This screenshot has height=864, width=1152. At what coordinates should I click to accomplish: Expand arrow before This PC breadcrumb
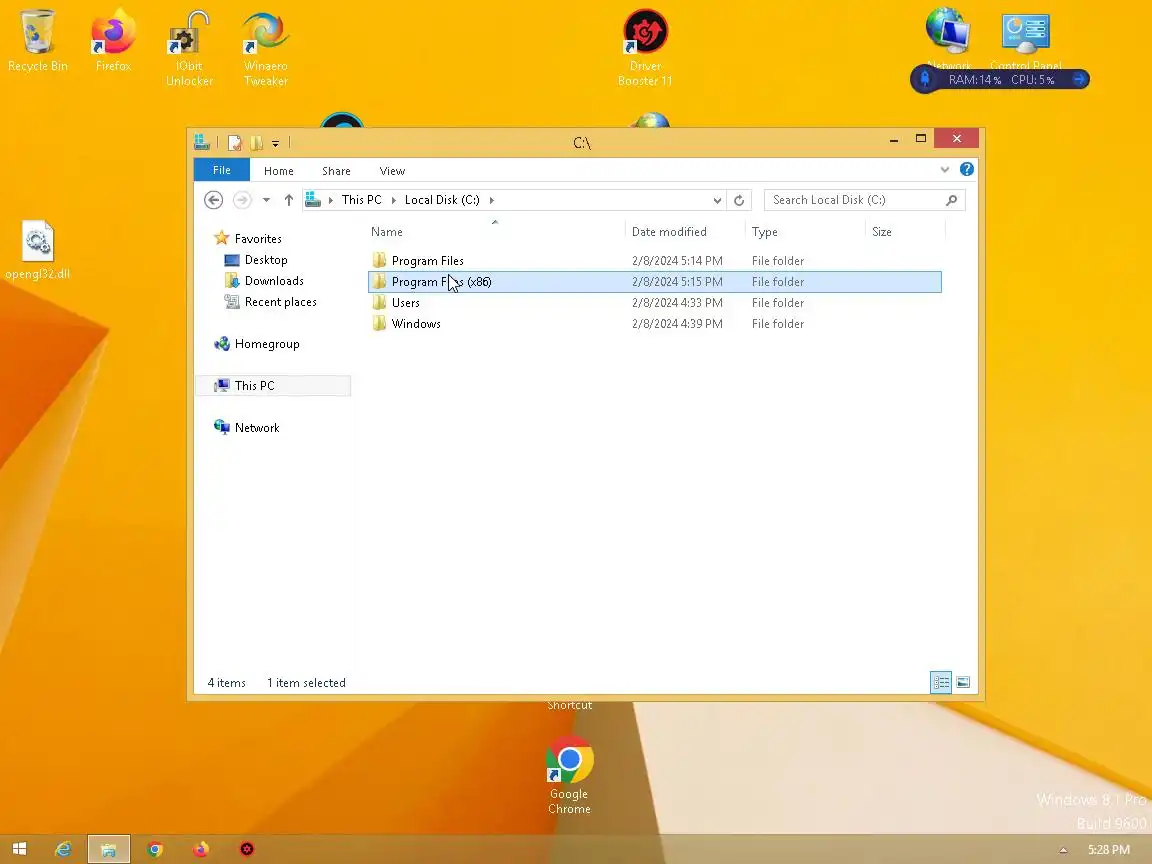click(x=331, y=200)
